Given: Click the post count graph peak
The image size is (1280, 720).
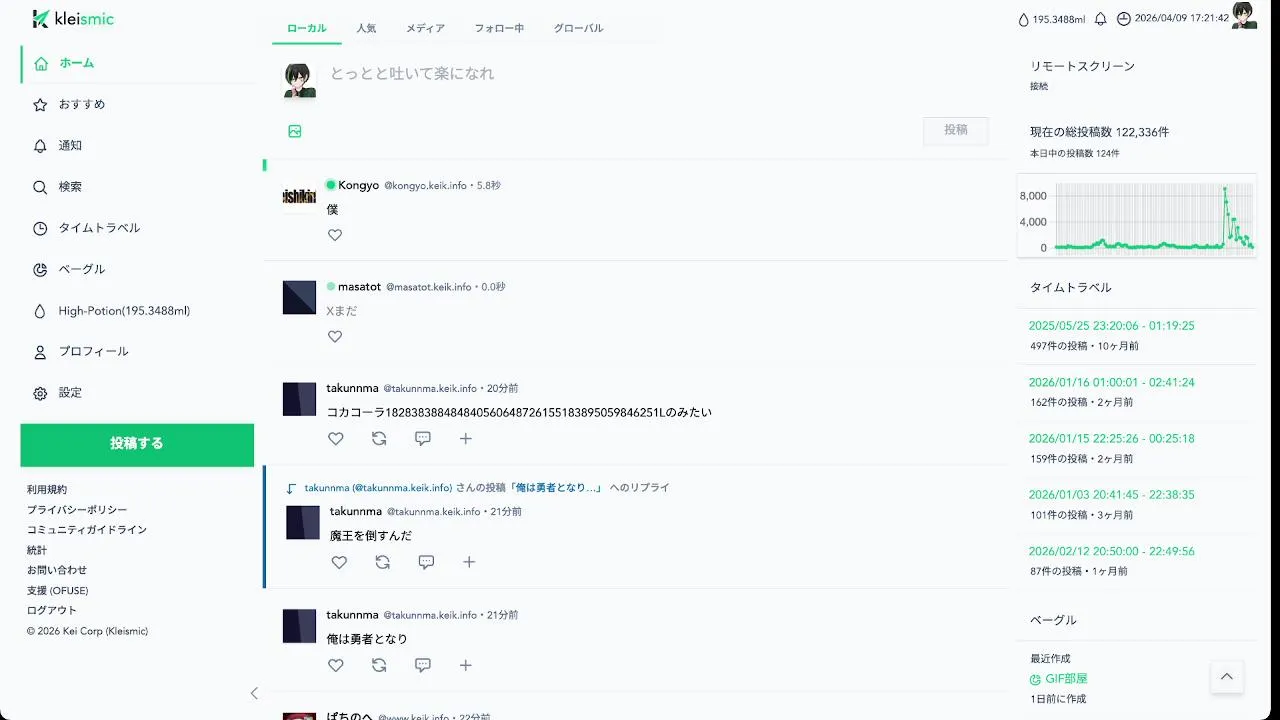Looking at the screenshot, I should point(1224,188).
